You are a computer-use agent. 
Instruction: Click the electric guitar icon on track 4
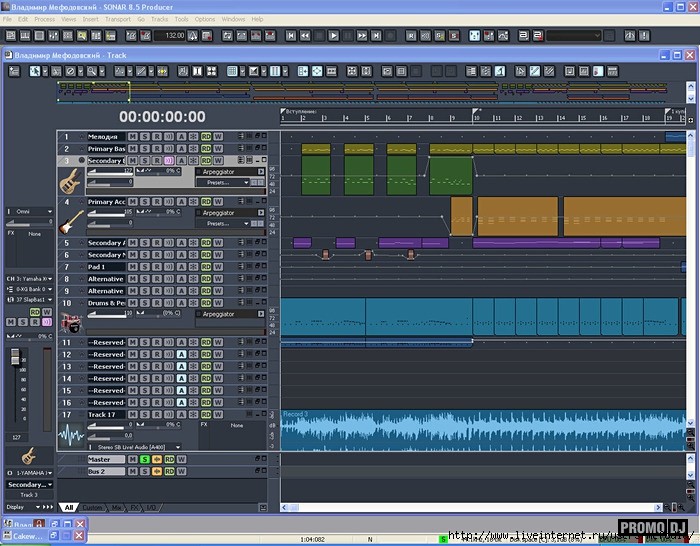70,223
